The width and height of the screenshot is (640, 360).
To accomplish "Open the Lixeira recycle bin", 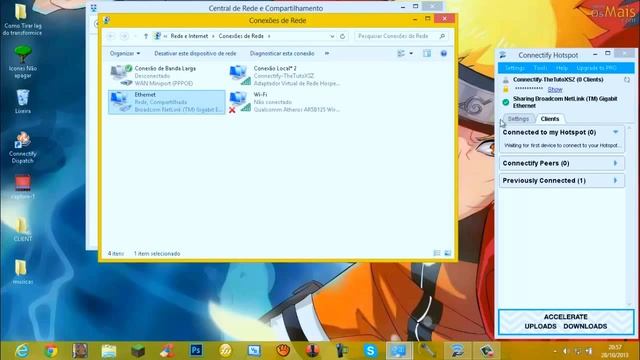I will click(22, 102).
